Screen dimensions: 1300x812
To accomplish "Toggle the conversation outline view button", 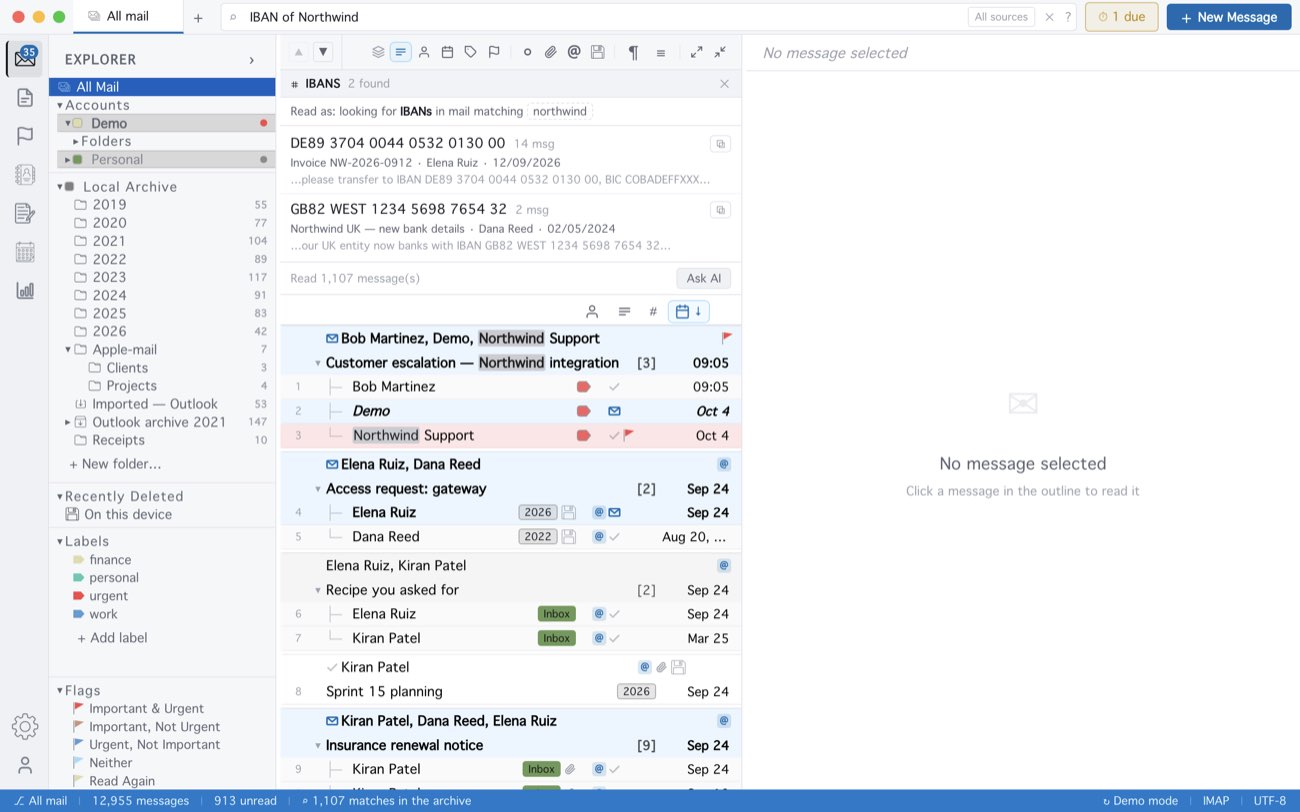I will coord(400,52).
